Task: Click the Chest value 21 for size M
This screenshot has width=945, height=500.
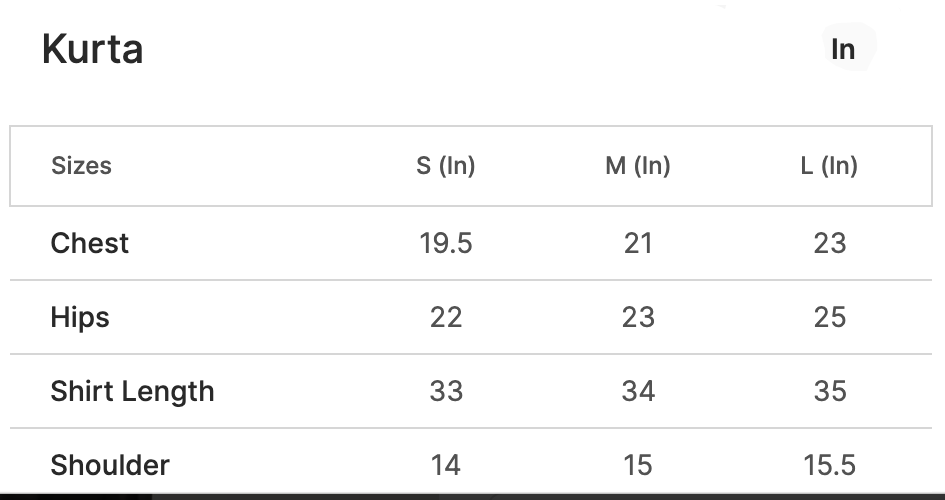Action: (638, 243)
